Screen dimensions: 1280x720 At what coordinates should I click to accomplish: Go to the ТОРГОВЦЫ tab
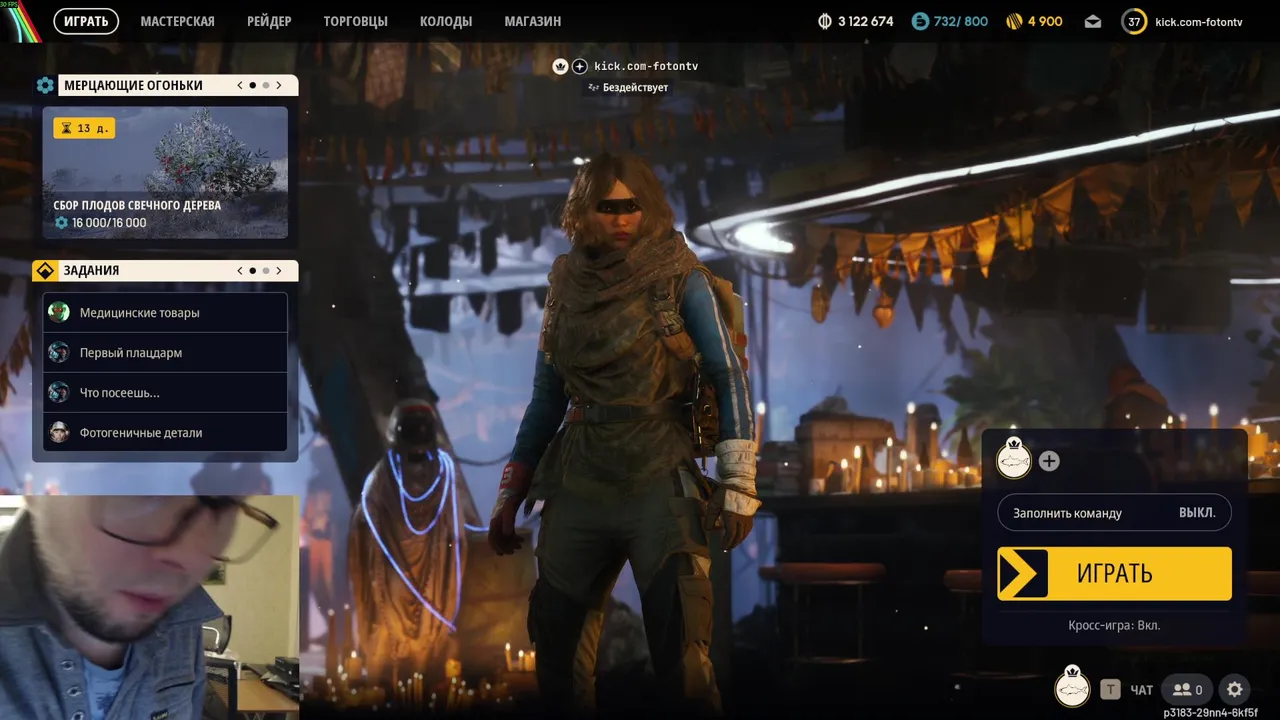355,21
